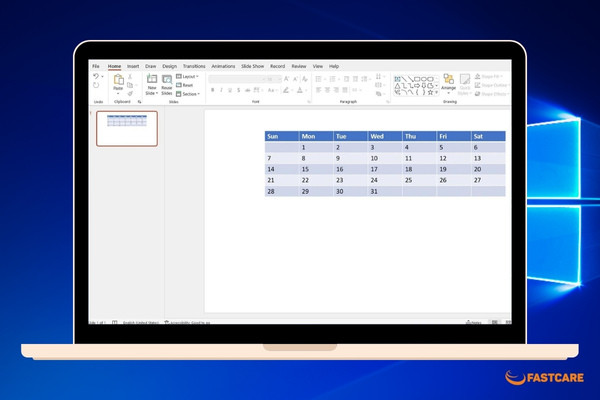Click the Font Color swatch icon
This screenshot has width=600, height=400.
coord(300,90)
